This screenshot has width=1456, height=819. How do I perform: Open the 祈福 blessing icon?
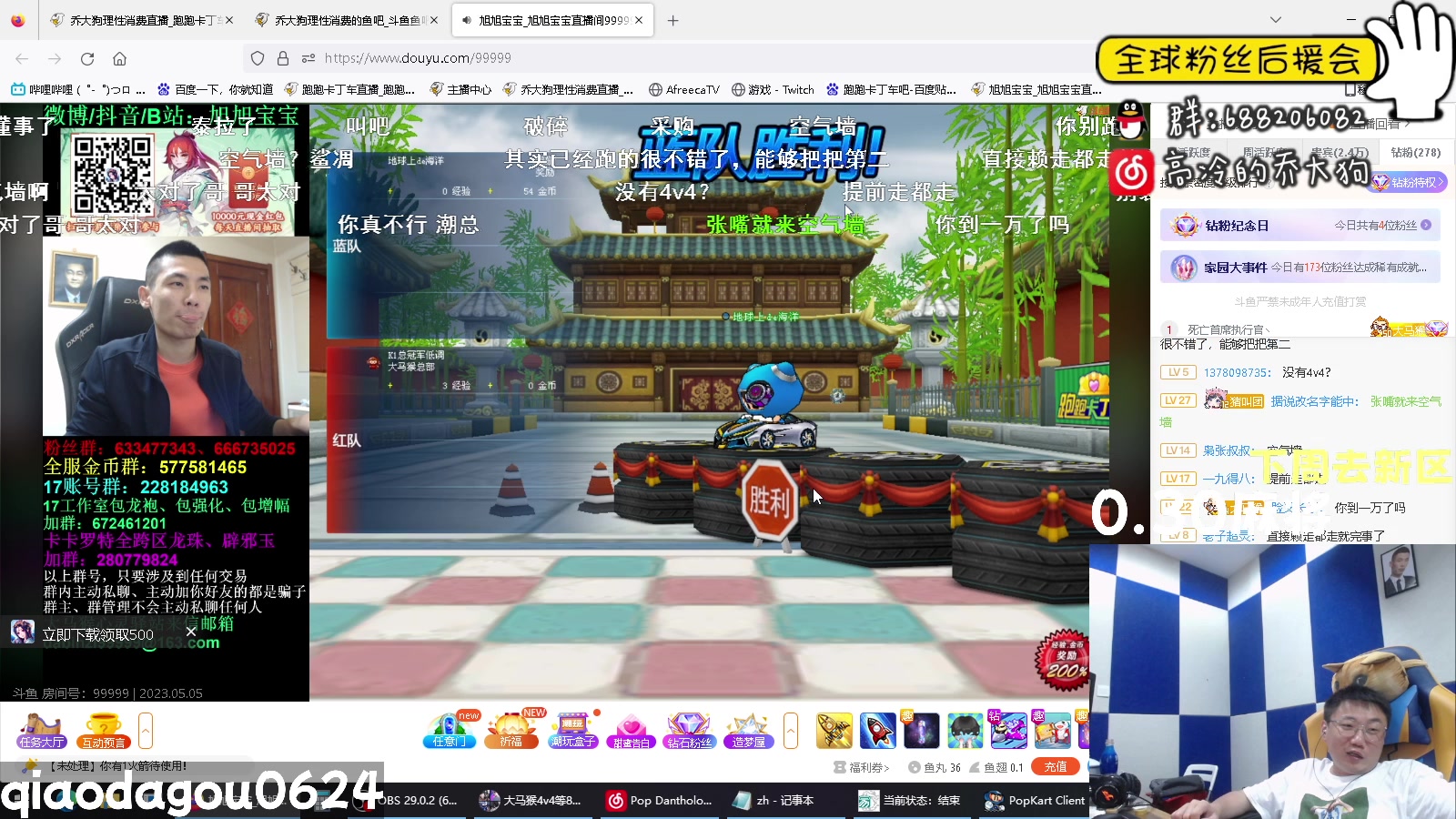(x=511, y=731)
